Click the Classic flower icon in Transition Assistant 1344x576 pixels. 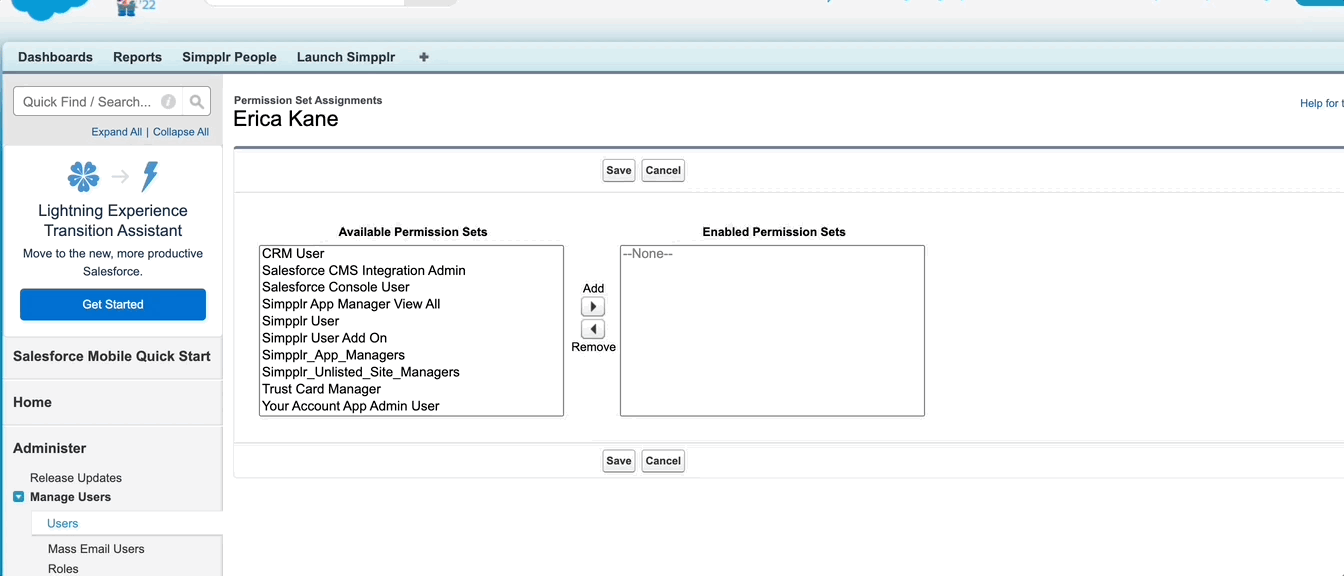tap(83, 177)
